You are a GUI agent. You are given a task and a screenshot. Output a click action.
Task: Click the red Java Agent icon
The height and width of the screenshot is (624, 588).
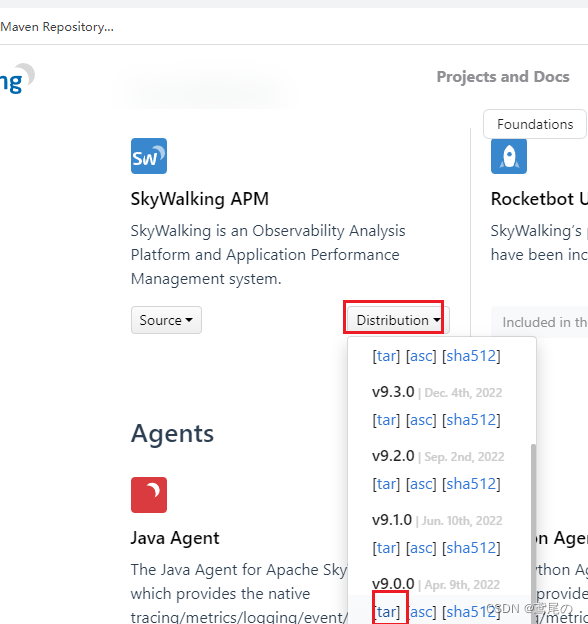(x=149, y=495)
